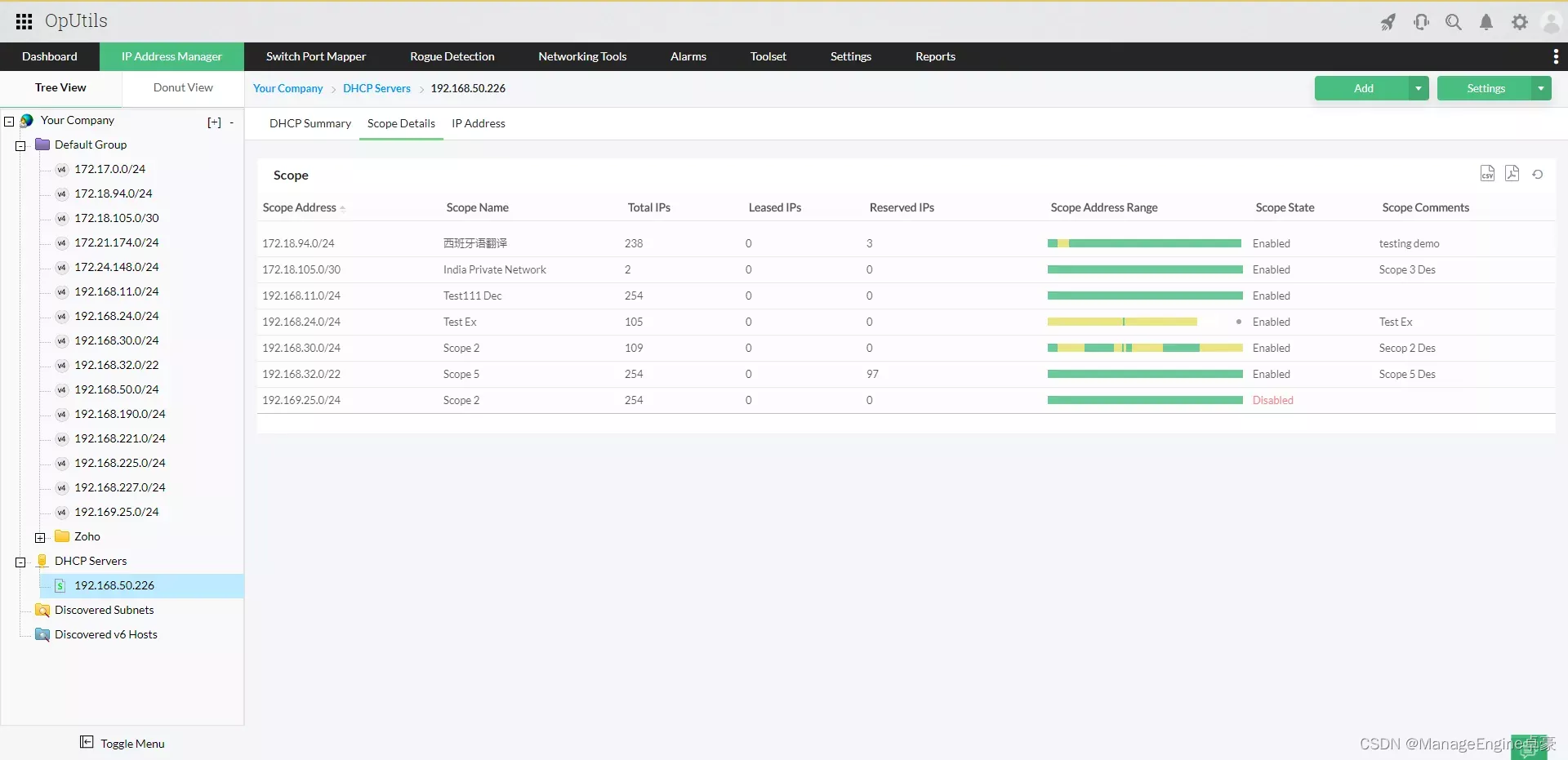This screenshot has height=760, width=1568.
Task: Open the chat widget icon
Action: point(1529,747)
